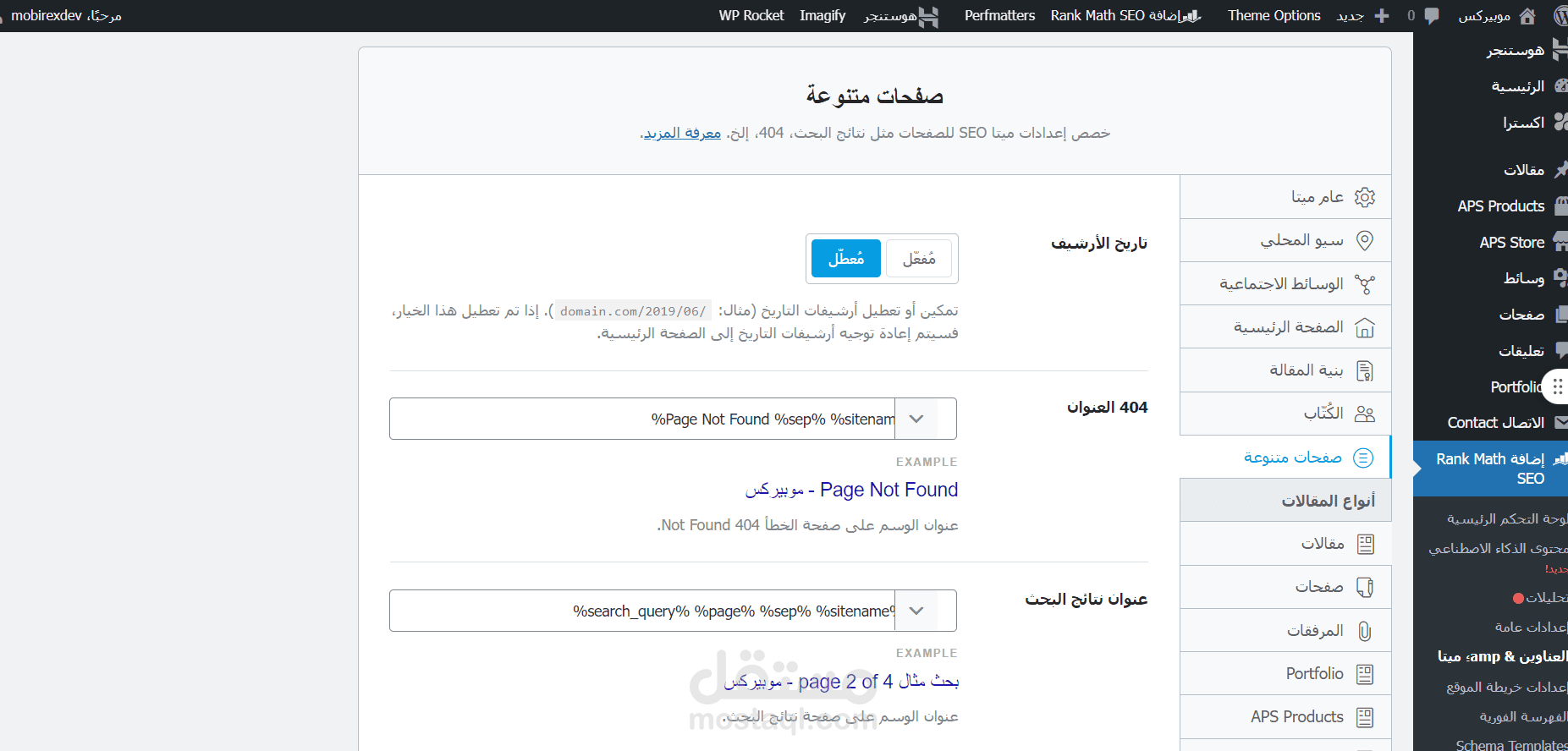Click the بنية المقالة document icon
Image resolution: width=1568 pixels, height=751 pixels.
pyautogui.click(x=1364, y=370)
